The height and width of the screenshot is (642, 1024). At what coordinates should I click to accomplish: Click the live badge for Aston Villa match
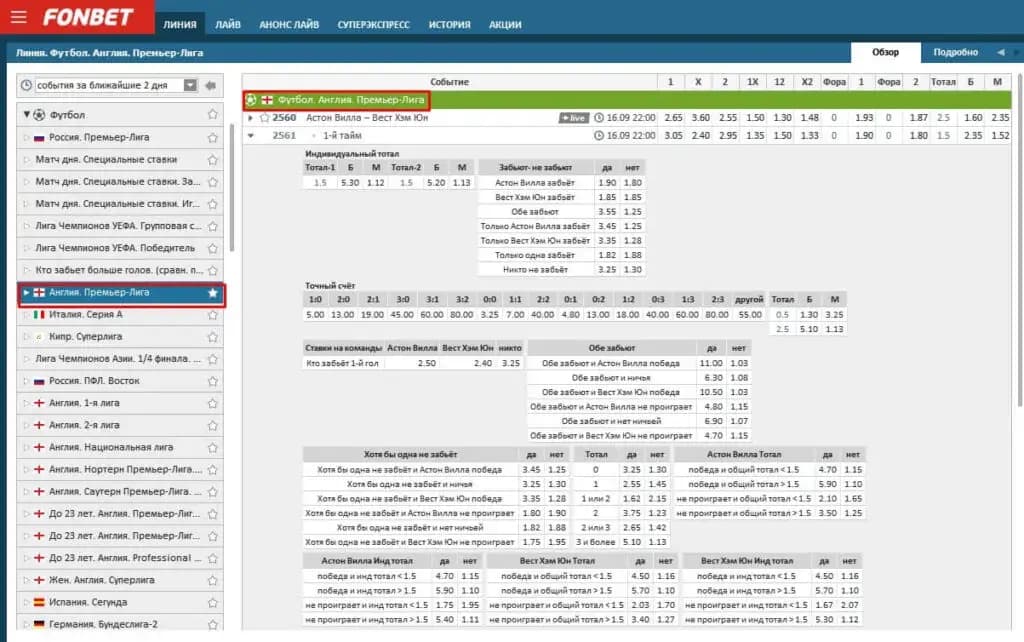pyautogui.click(x=573, y=118)
